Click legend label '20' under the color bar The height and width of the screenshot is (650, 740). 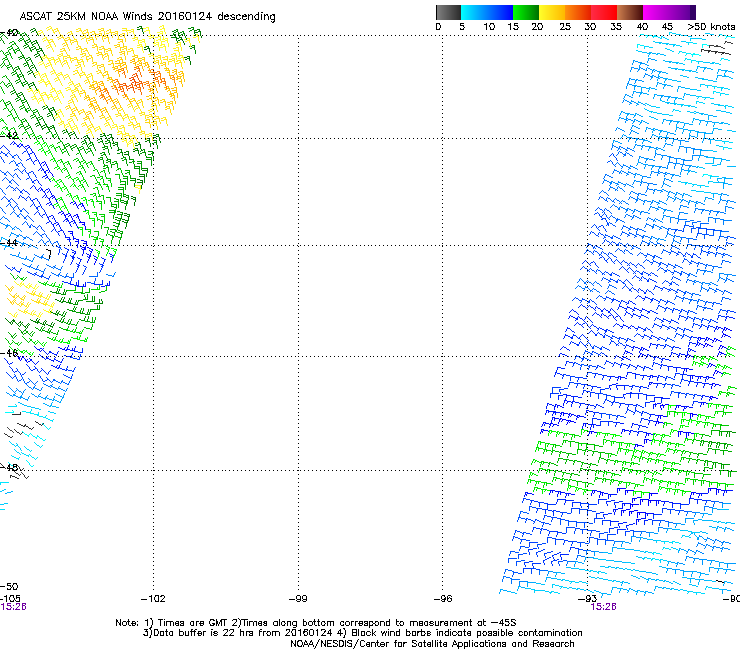tap(537, 27)
